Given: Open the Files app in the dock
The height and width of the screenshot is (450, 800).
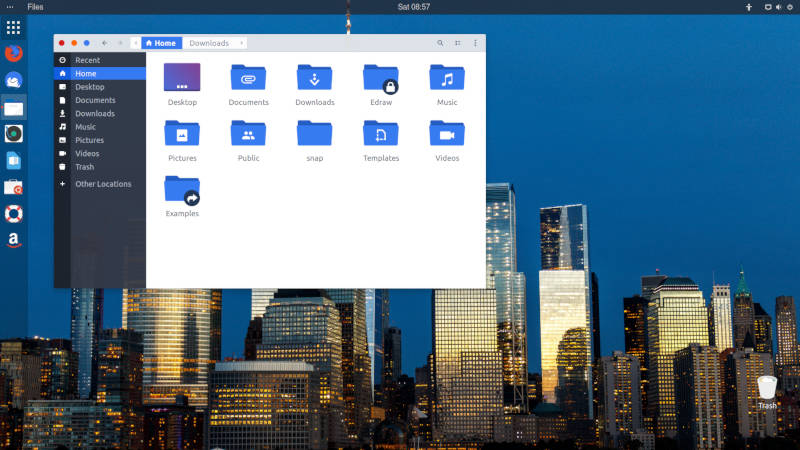Looking at the screenshot, I should 13,108.
